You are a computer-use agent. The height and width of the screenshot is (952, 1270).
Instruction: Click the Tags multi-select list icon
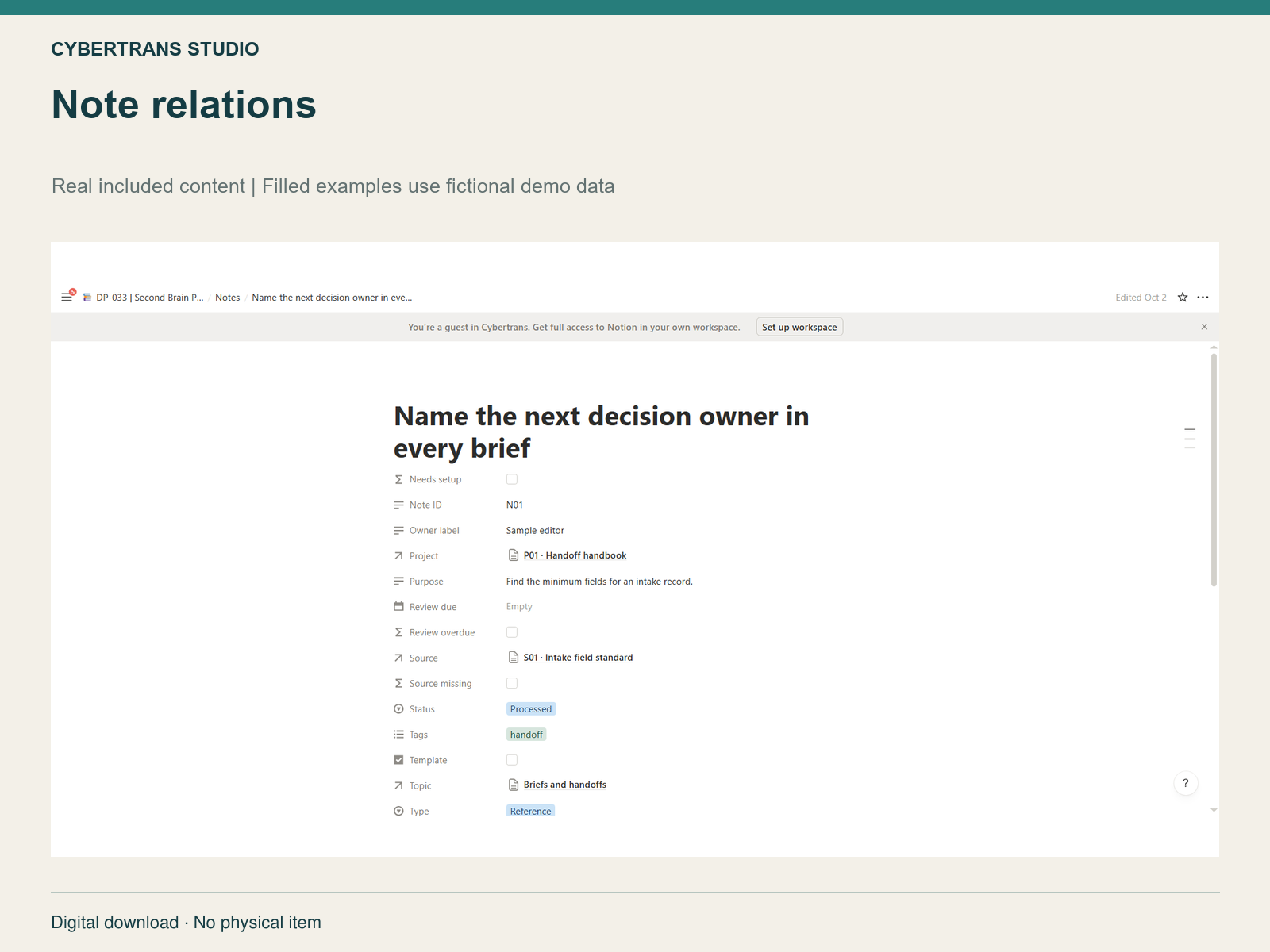pos(398,735)
